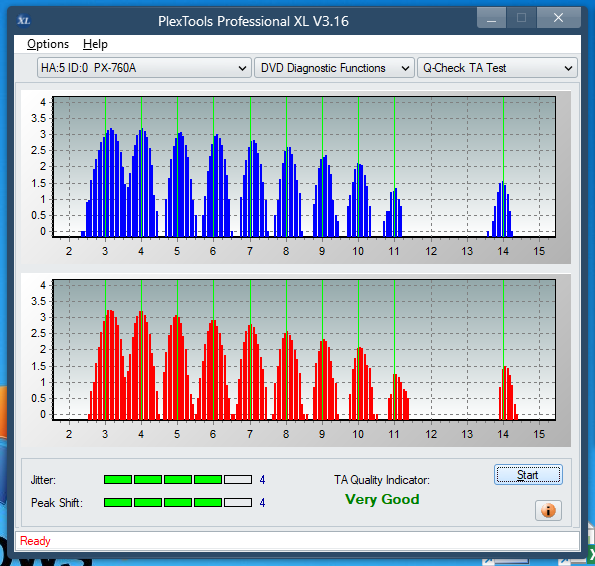Open the Options menu
Image resolution: width=595 pixels, height=566 pixels.
48,44
